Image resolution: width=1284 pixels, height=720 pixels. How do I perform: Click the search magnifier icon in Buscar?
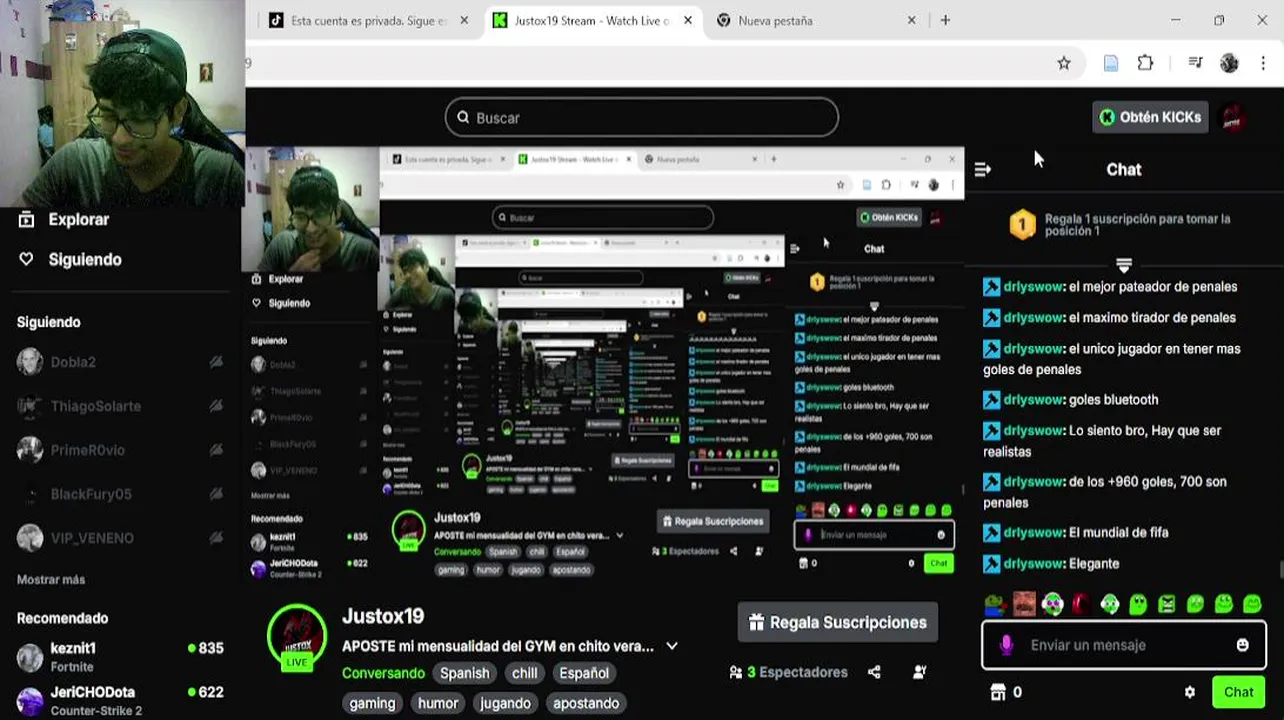463,117
